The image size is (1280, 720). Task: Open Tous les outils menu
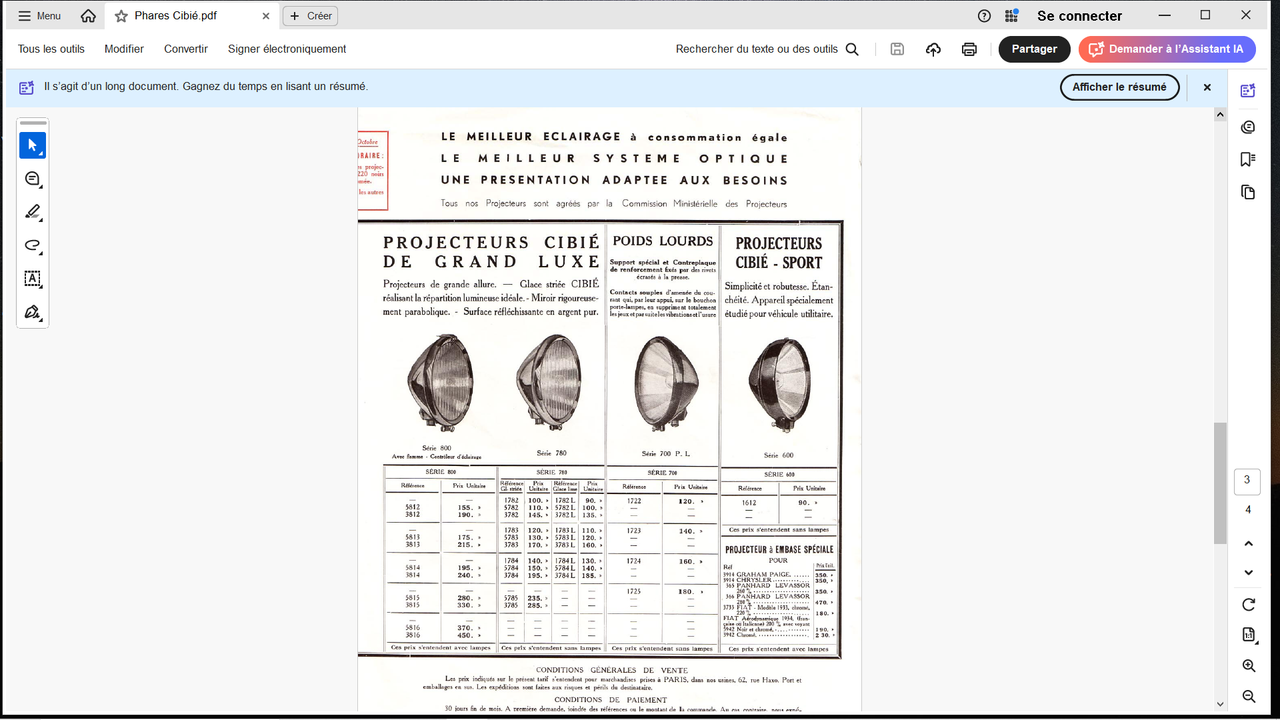51,49
